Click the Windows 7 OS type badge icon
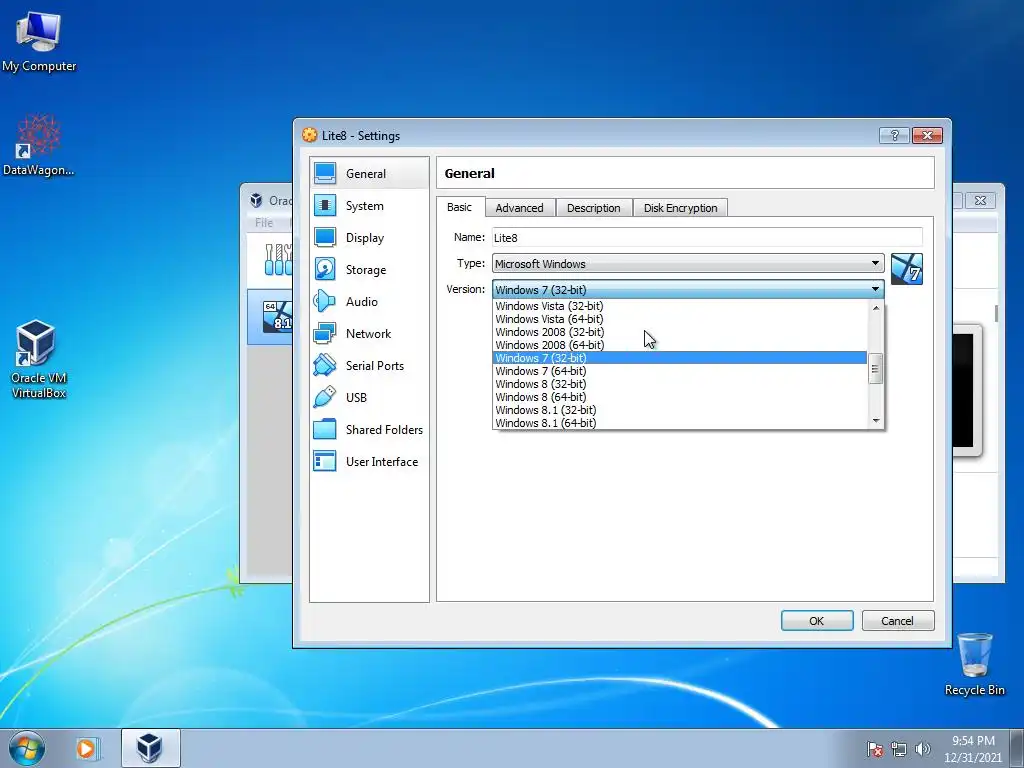Screen dimensions: 1024x768 click(x=906, y=269)
